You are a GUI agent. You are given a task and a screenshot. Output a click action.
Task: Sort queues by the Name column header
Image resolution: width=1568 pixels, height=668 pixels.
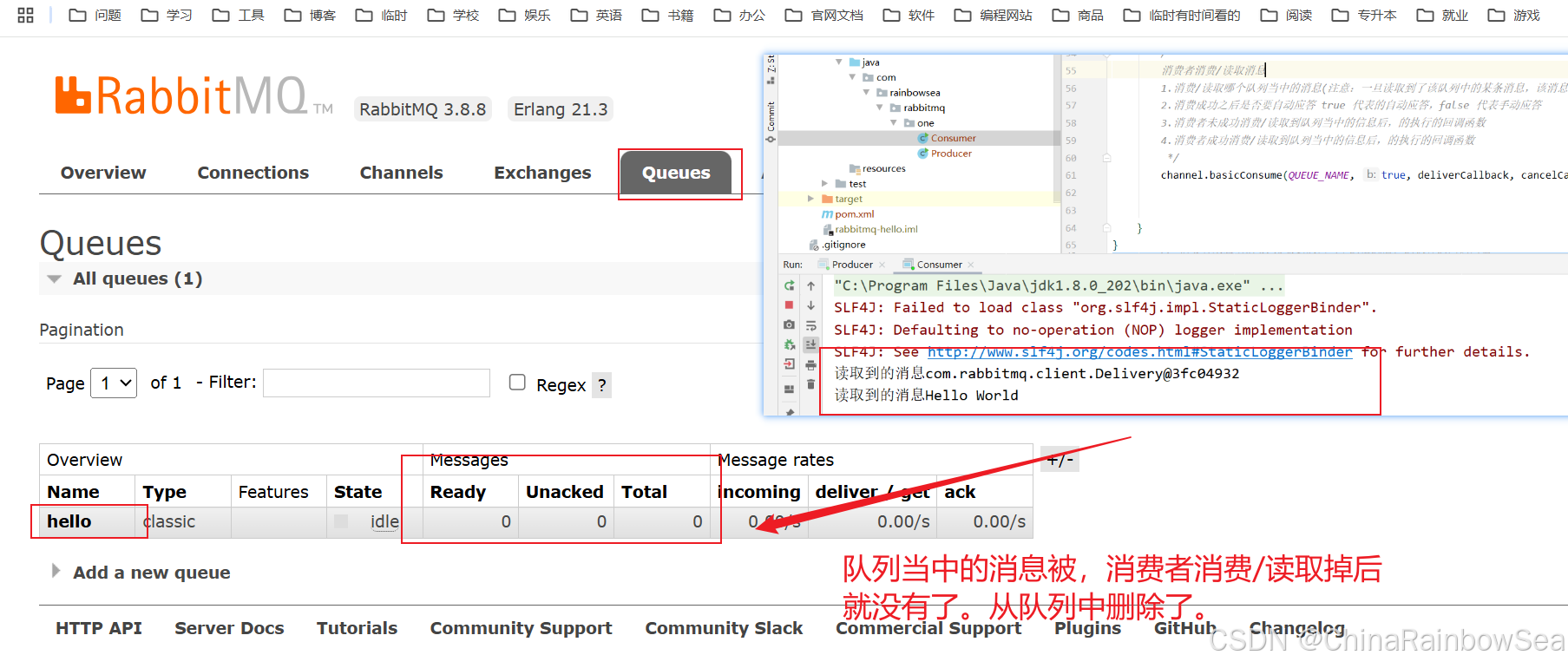click(x=73, y=492)
